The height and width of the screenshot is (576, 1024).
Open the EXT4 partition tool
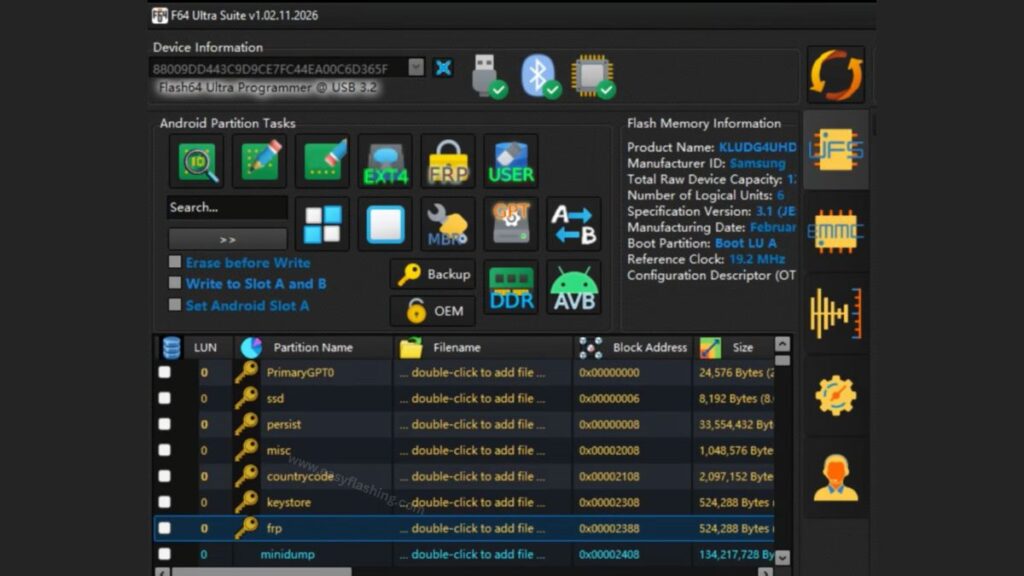coord(385,163)
